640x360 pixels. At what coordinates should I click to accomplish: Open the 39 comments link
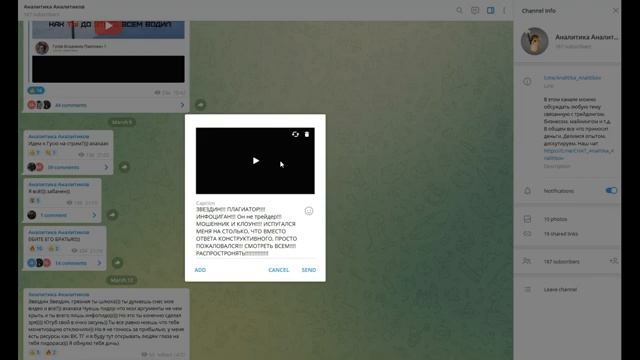(63, 167)
